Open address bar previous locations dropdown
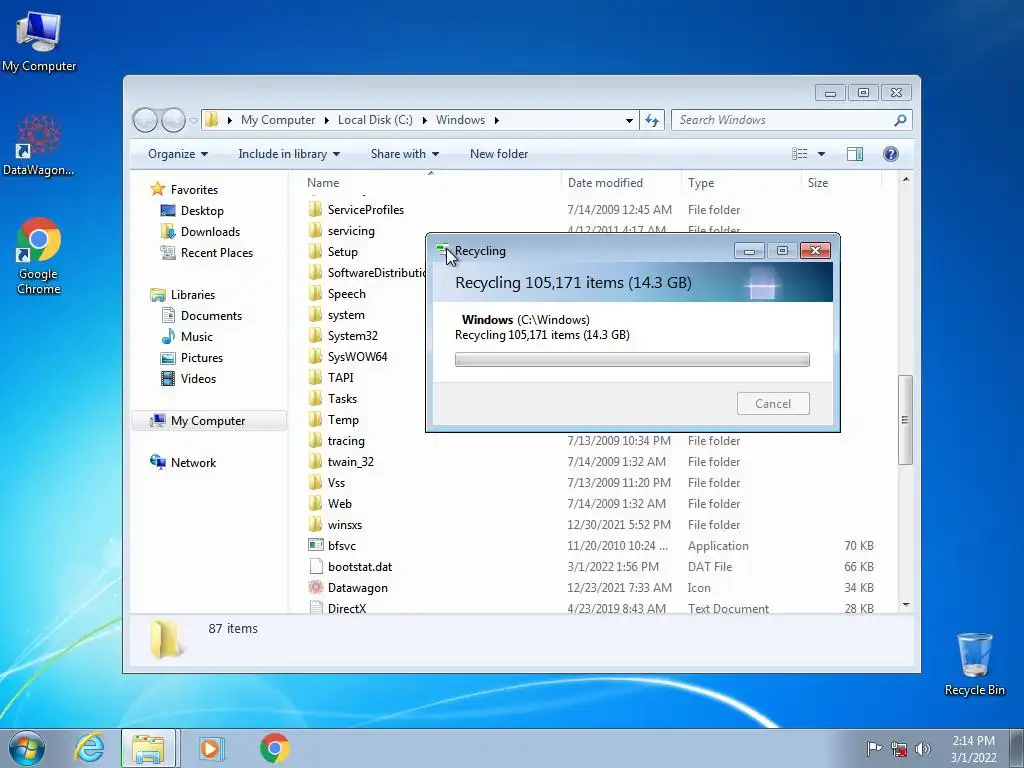The height and width of the screenshot is (768, 1024). [x=629, y=120]
